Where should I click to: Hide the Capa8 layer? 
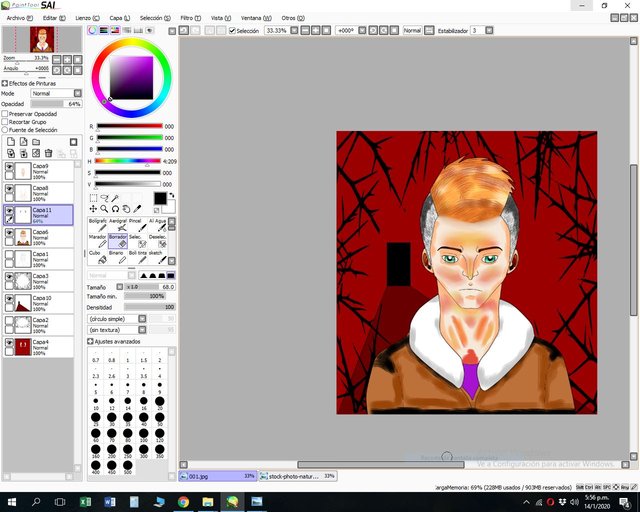9,188
